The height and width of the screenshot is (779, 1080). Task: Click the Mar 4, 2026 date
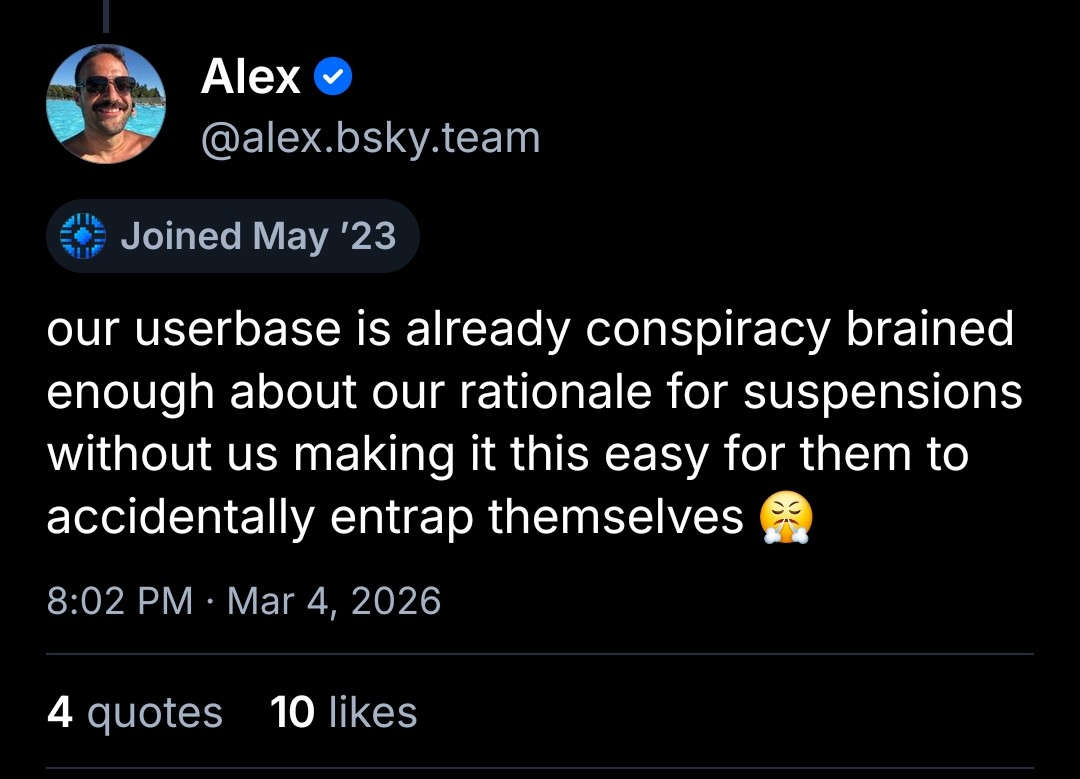[x=334, y=601]
